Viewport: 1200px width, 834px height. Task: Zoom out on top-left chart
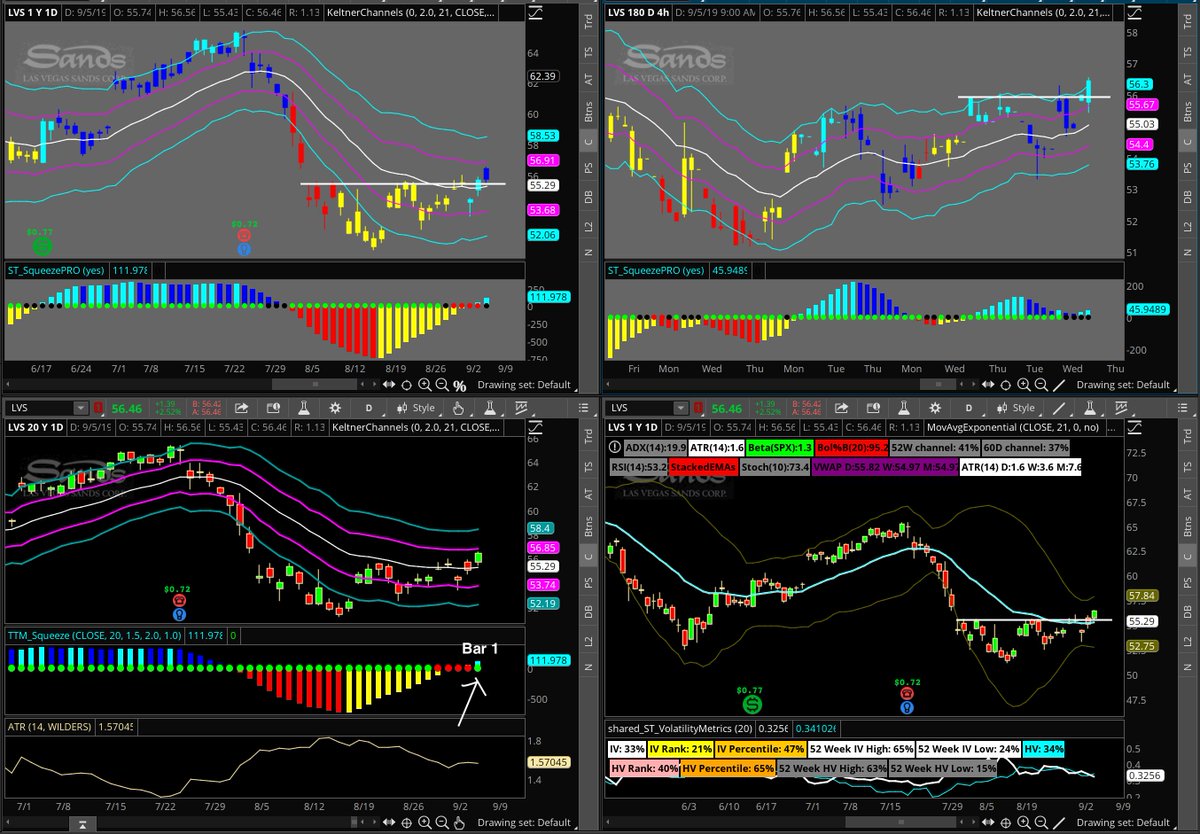tap(442, 384)
